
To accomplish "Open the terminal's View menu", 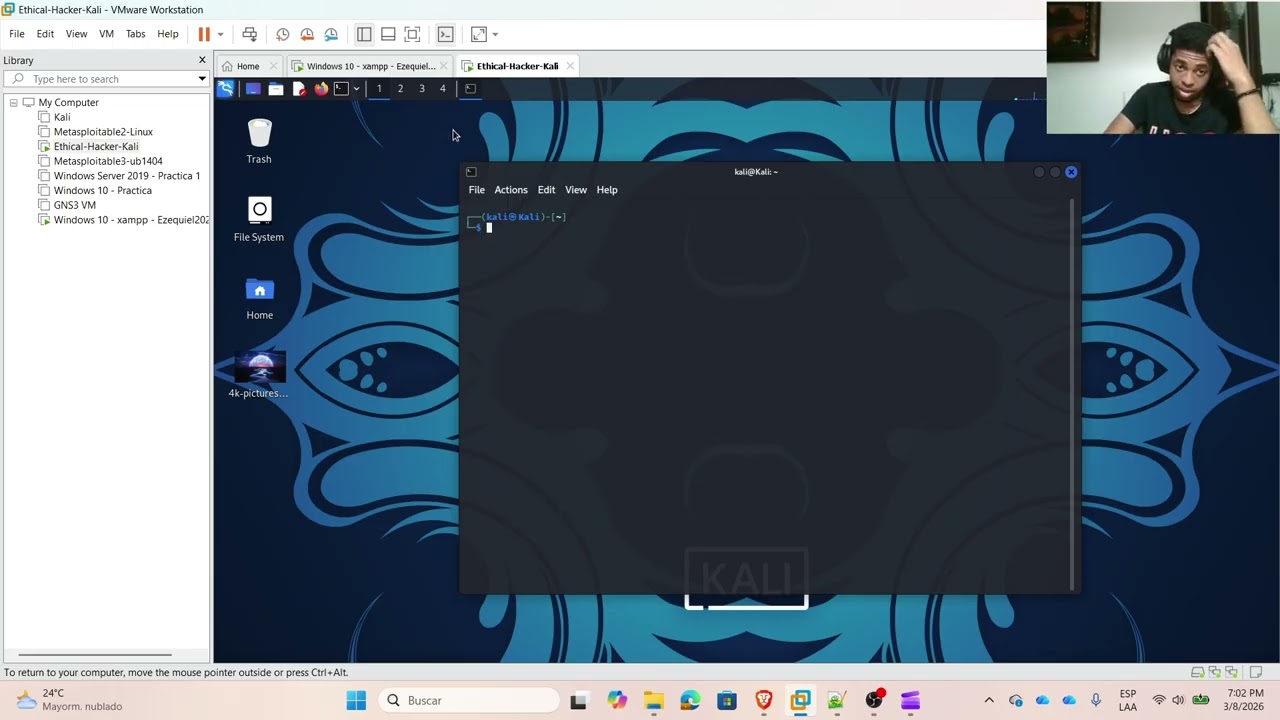I will (x=576, y=190).
